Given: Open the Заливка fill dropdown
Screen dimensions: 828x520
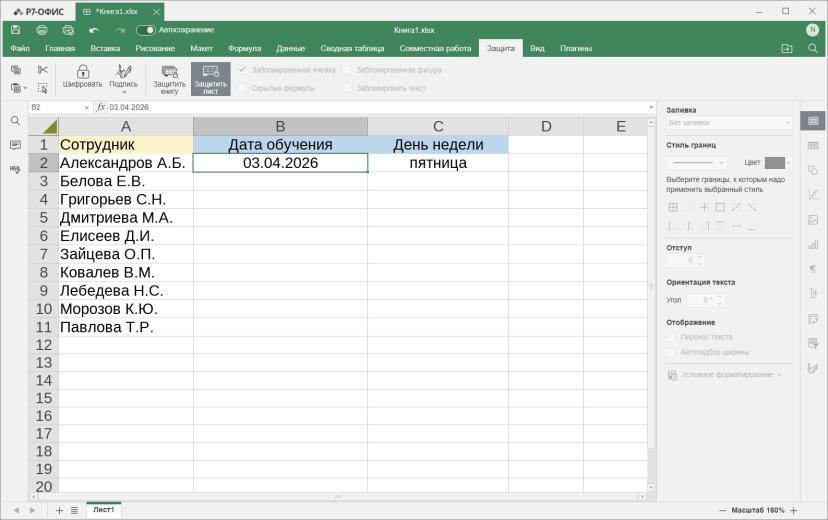Looking at the screenshot, I should pos(729,122).
